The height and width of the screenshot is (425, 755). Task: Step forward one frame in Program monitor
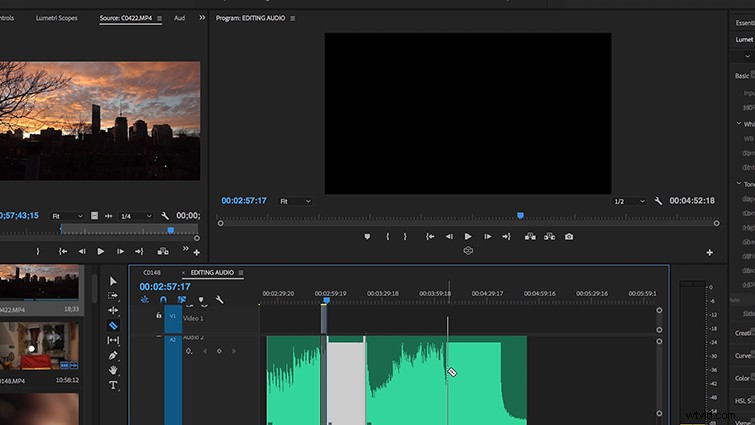pos(487,236)
